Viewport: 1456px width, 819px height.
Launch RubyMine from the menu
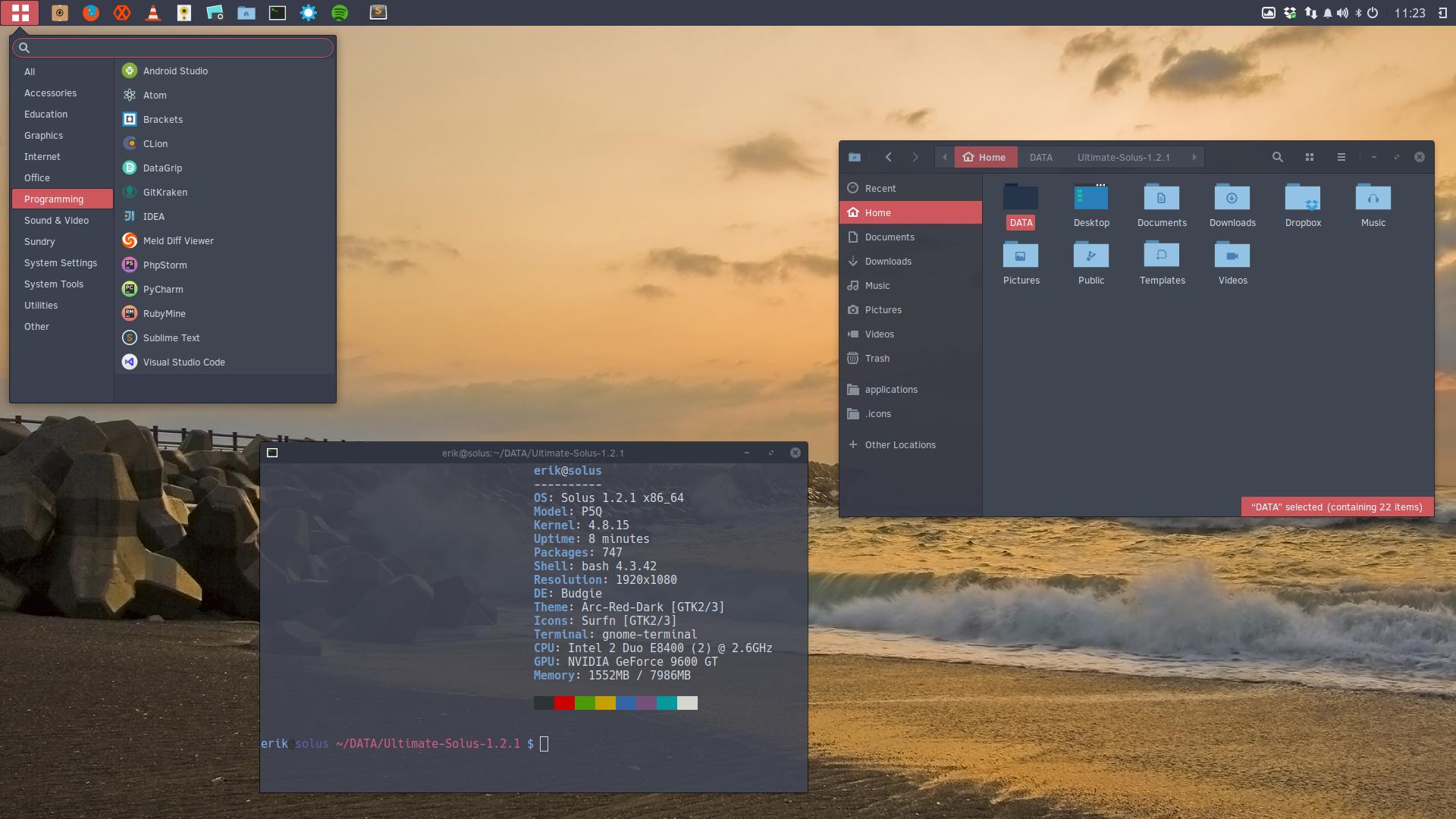tap(225, 313)
